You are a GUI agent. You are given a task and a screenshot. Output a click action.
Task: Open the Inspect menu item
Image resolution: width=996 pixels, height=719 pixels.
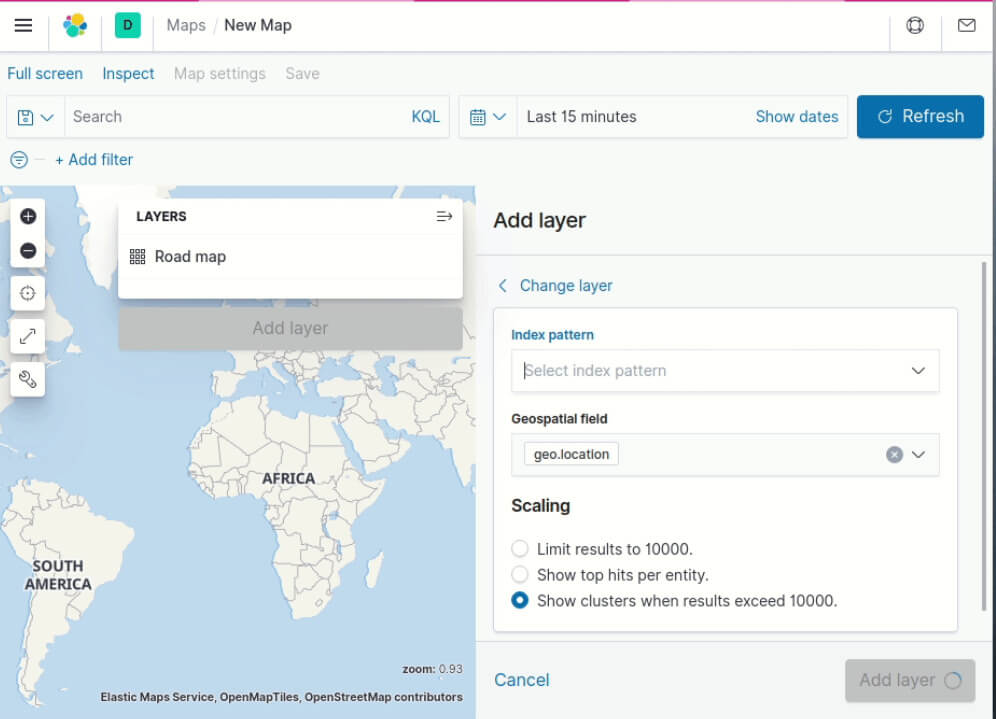click(128, 74)
